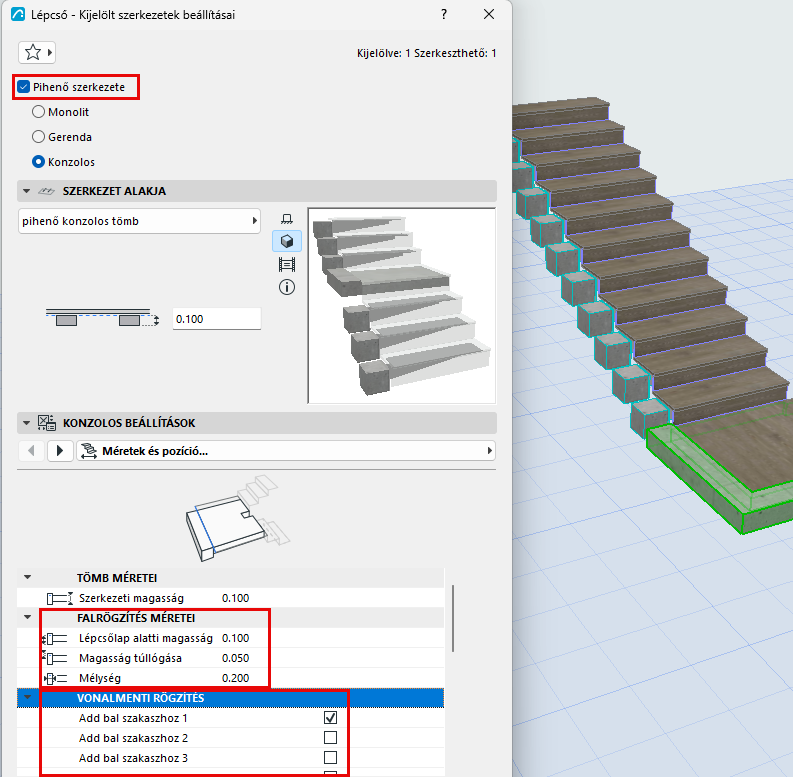This screenshot has width=793, height=777.
Task: Go to the next settings page arrow
Action: [x=60, y=451]
